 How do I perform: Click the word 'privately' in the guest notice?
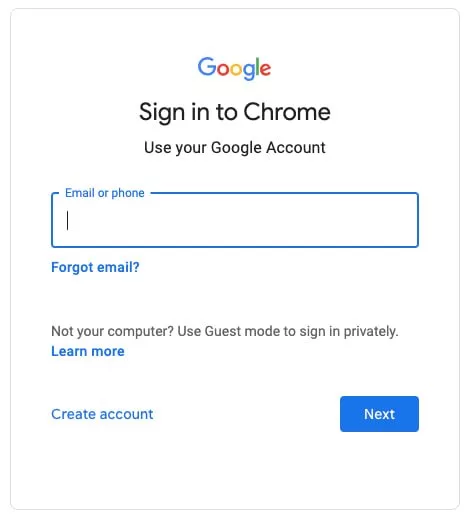tap(370, 331)
